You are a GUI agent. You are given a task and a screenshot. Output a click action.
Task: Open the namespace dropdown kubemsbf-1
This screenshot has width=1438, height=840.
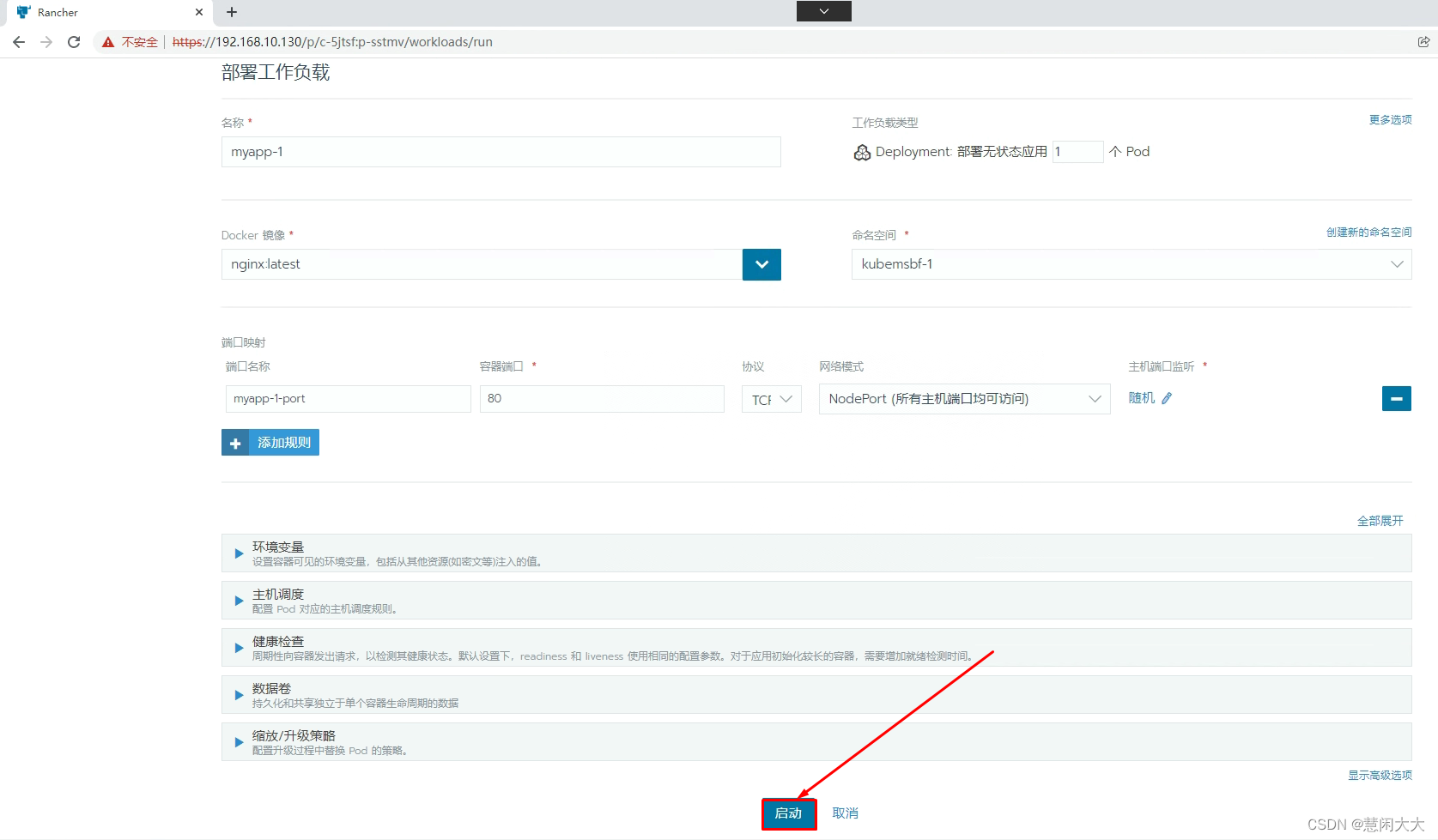coord(1132,264)
